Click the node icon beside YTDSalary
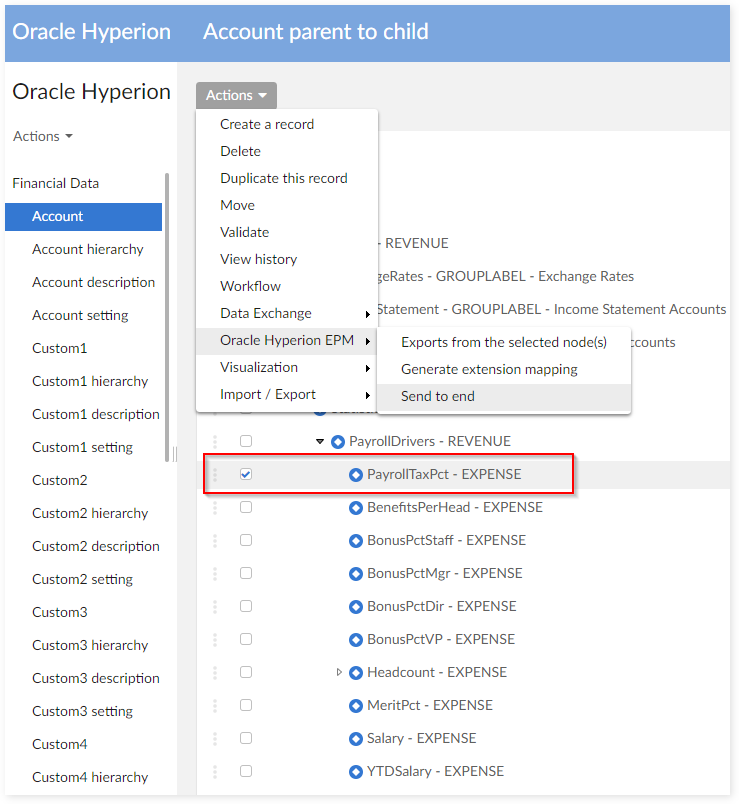This screenshot has width=739, height=804. 355,771
